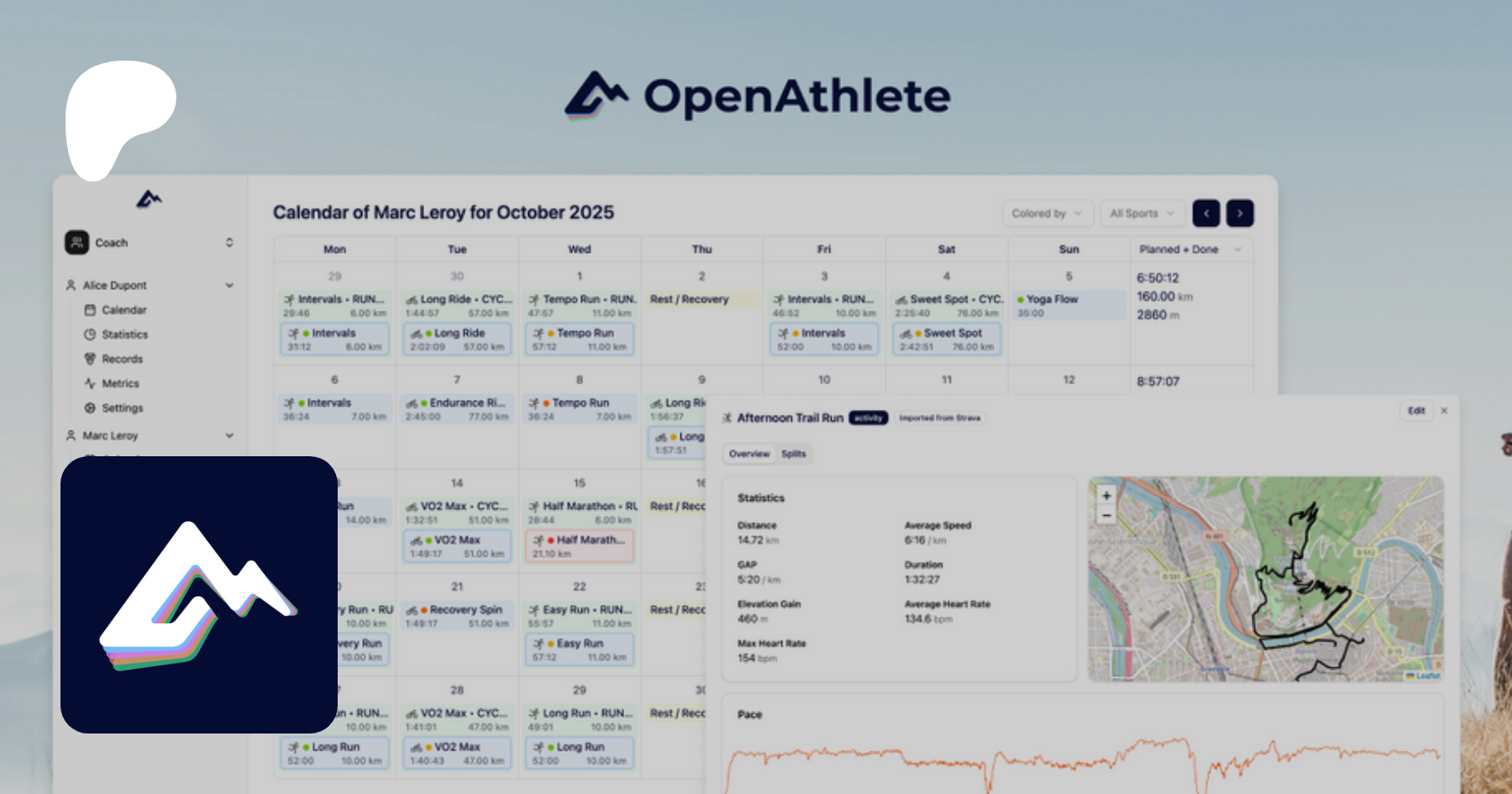1512x794 pixels.
Task: Open the Planned + Done selector
Action: (x=1189, y=250)
